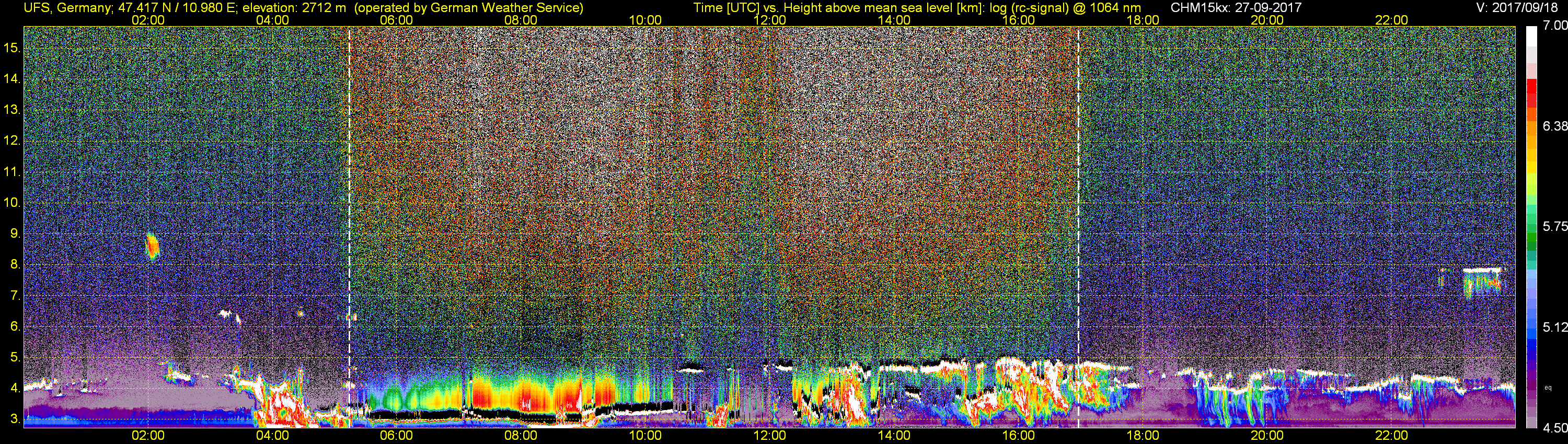Click the white top segment of color scale
Screen dimensions: 1568x444
coord(1531,36)
